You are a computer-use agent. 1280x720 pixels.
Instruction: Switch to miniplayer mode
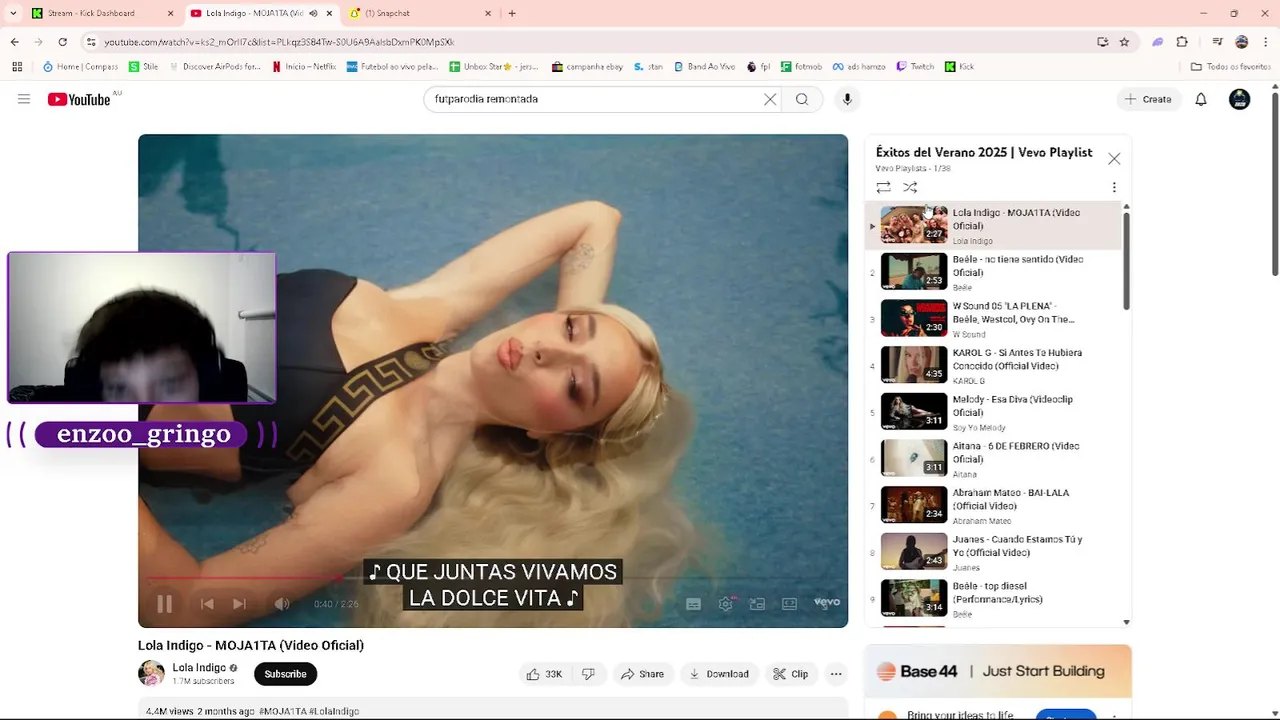pos(757,603)
